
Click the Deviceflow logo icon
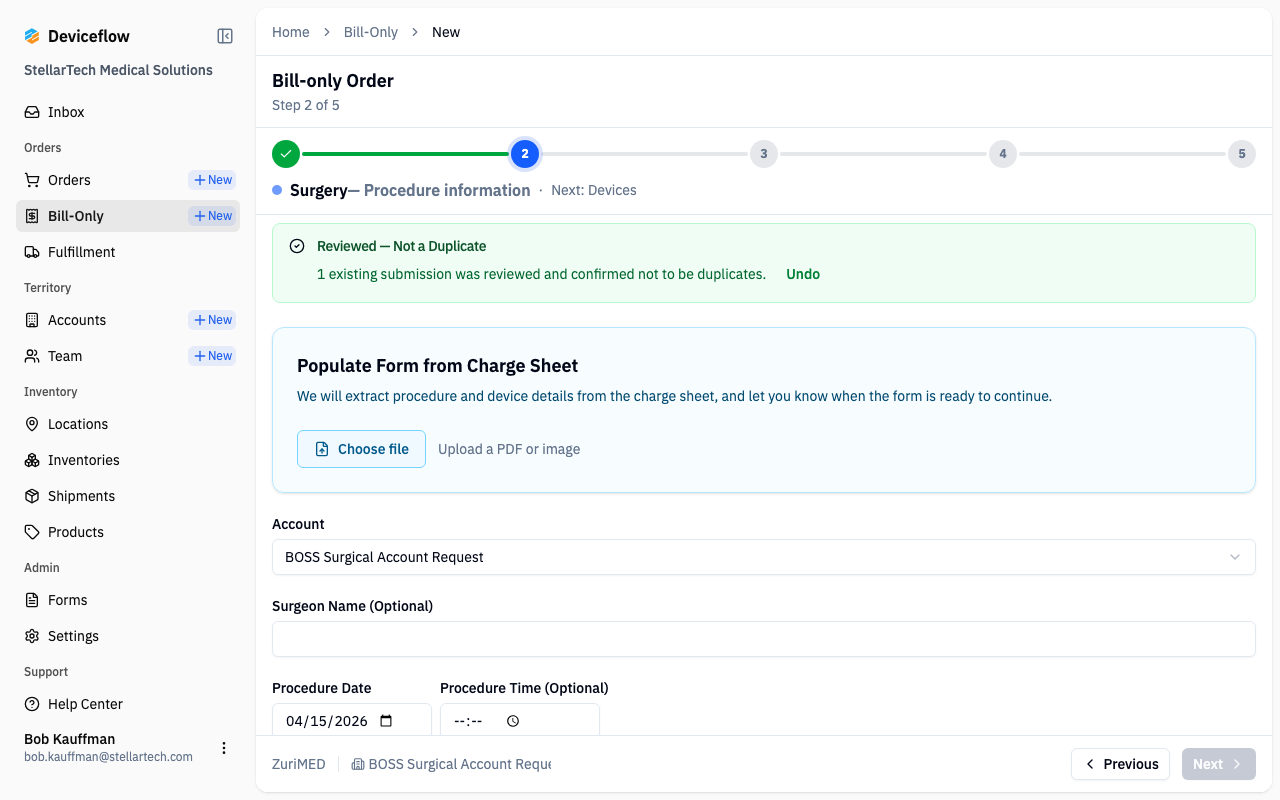[x=32, y=36]
